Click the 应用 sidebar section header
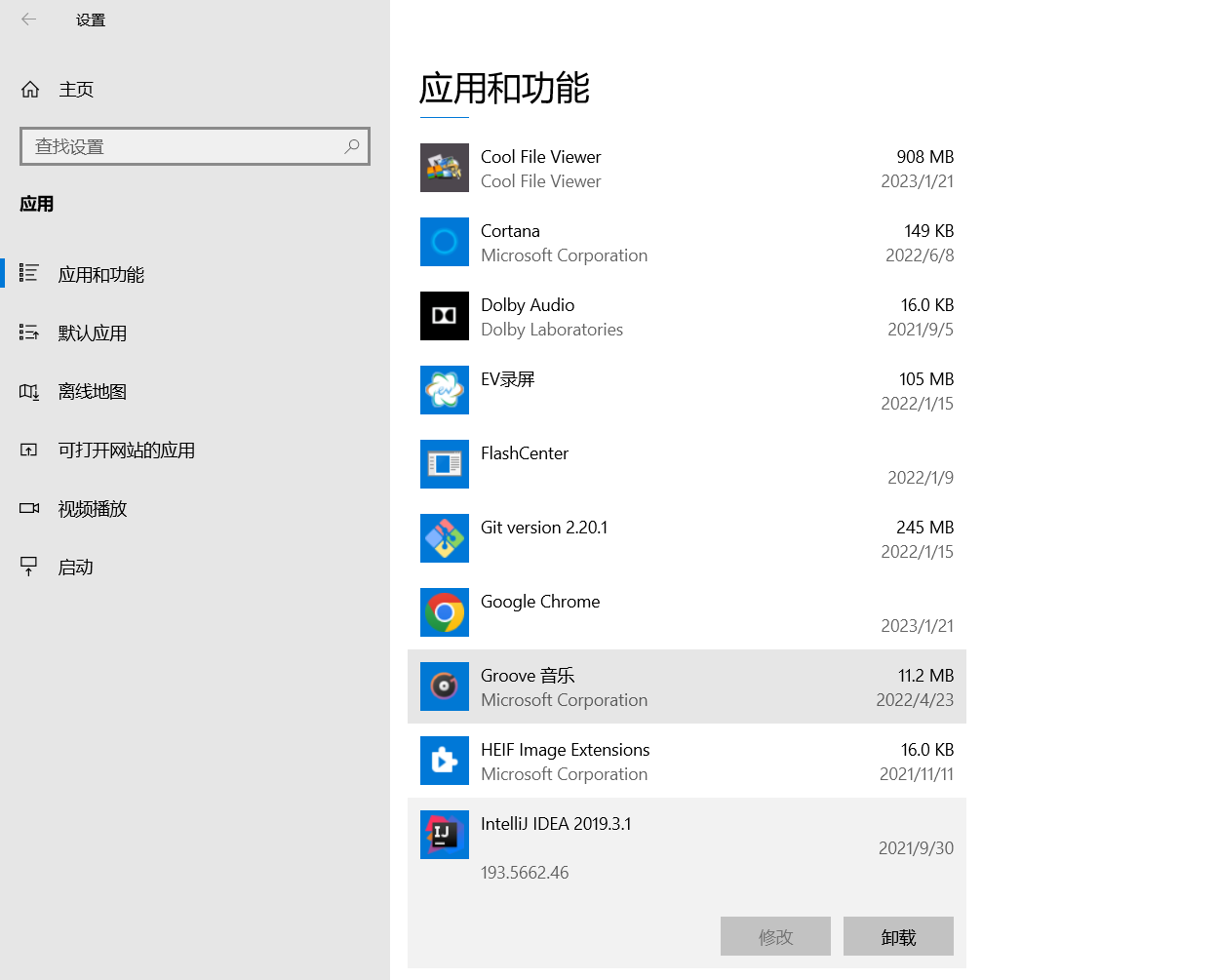Image resolution: width=1218 pixels, height=980 pixels. 37,204
